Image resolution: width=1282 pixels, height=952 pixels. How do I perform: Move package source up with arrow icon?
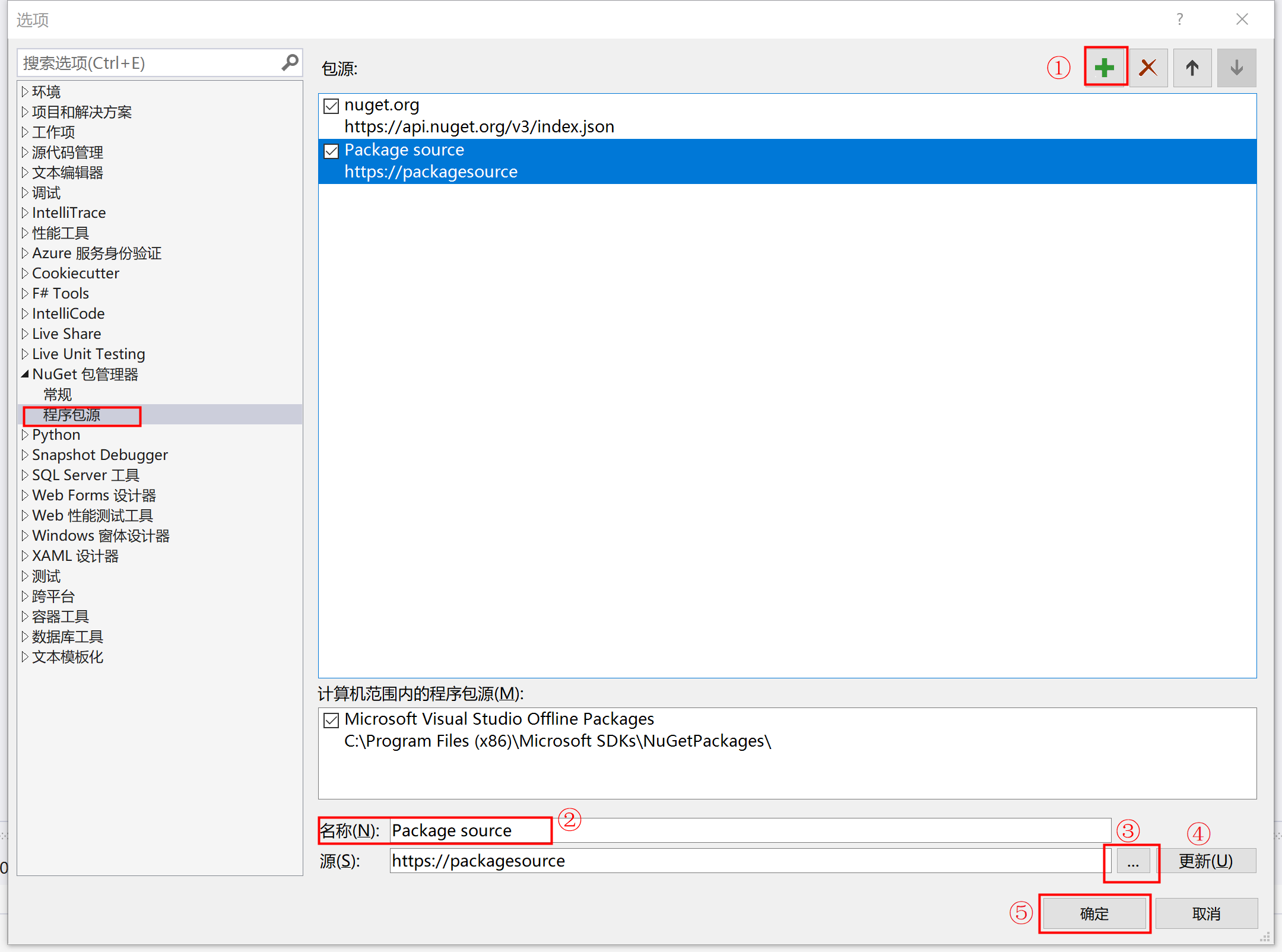(1192, 68)
